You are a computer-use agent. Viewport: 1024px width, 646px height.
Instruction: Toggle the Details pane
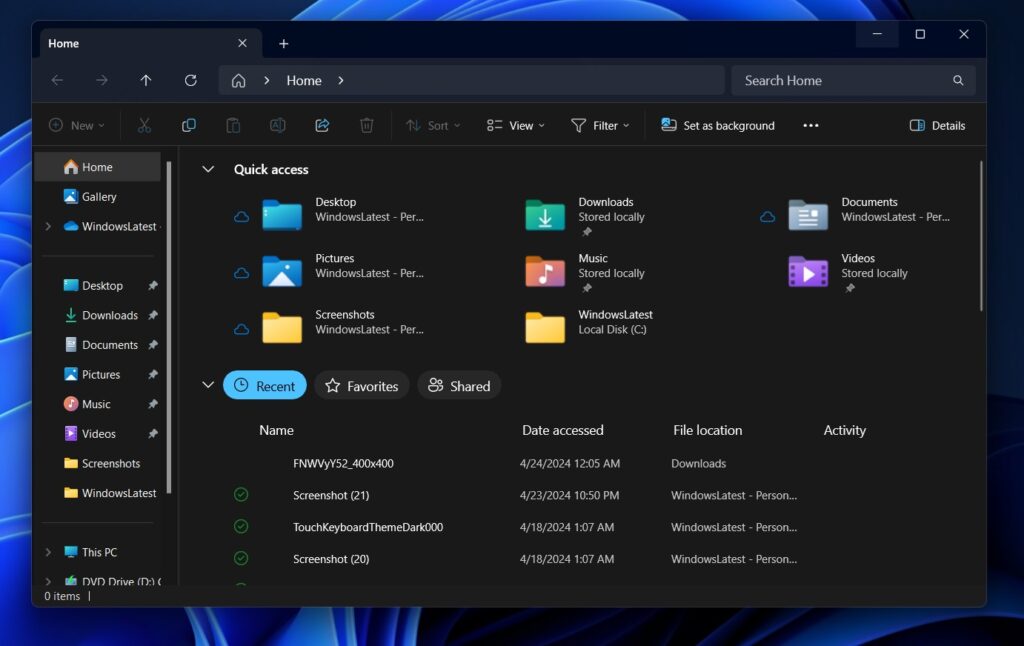tap(936, 125)
